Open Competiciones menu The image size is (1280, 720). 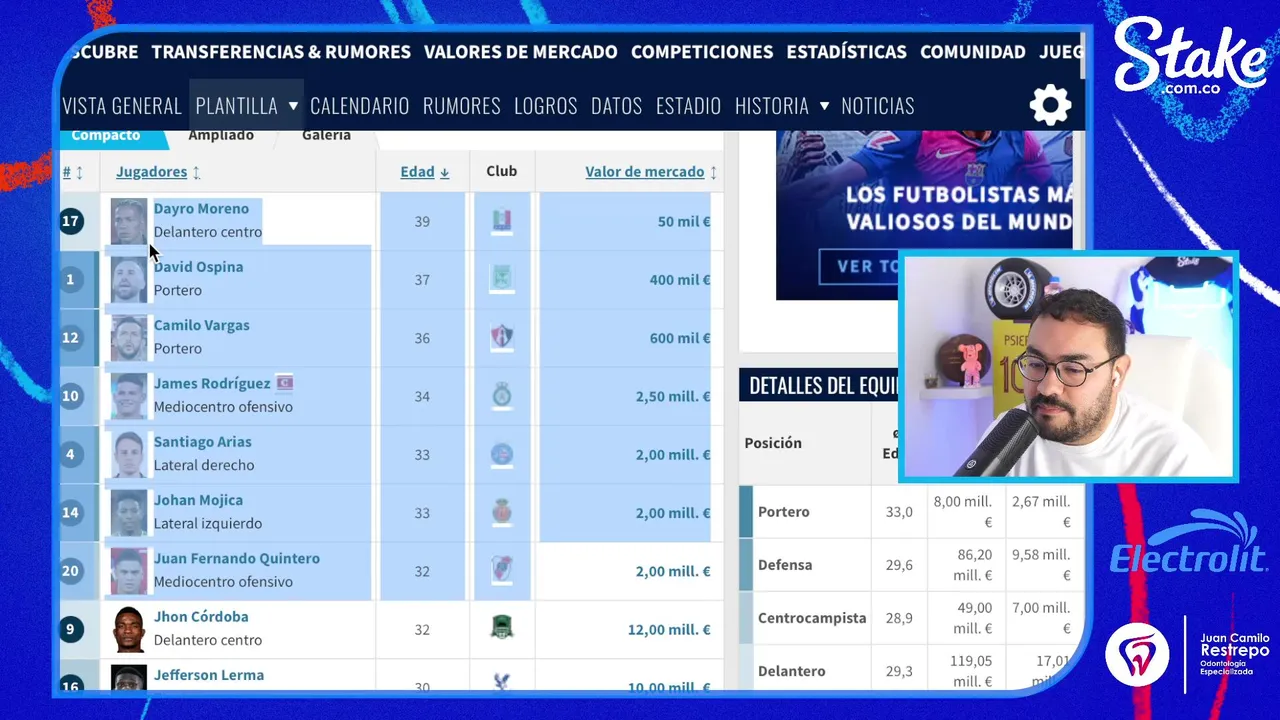tap(702, 52)
